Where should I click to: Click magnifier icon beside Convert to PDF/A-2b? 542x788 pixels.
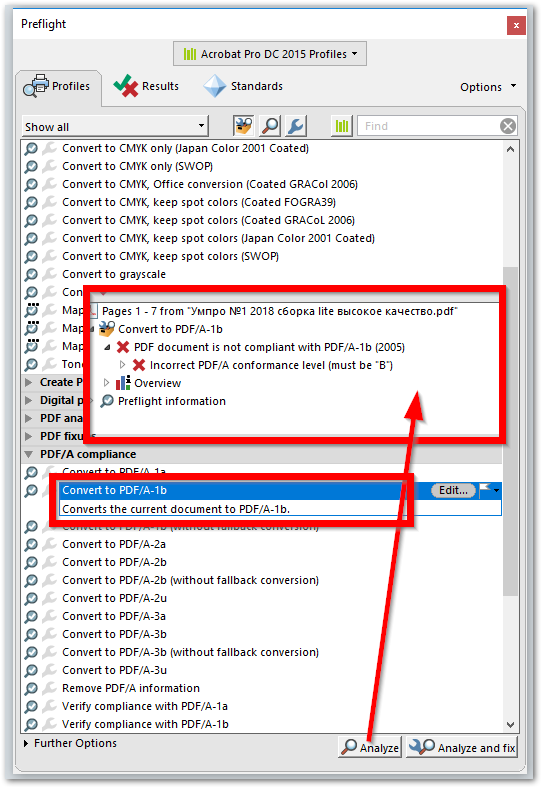pos(31,562)
